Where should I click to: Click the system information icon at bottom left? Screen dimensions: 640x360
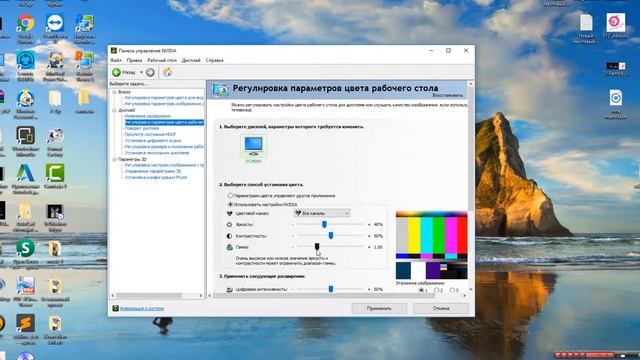coord(116,309)
